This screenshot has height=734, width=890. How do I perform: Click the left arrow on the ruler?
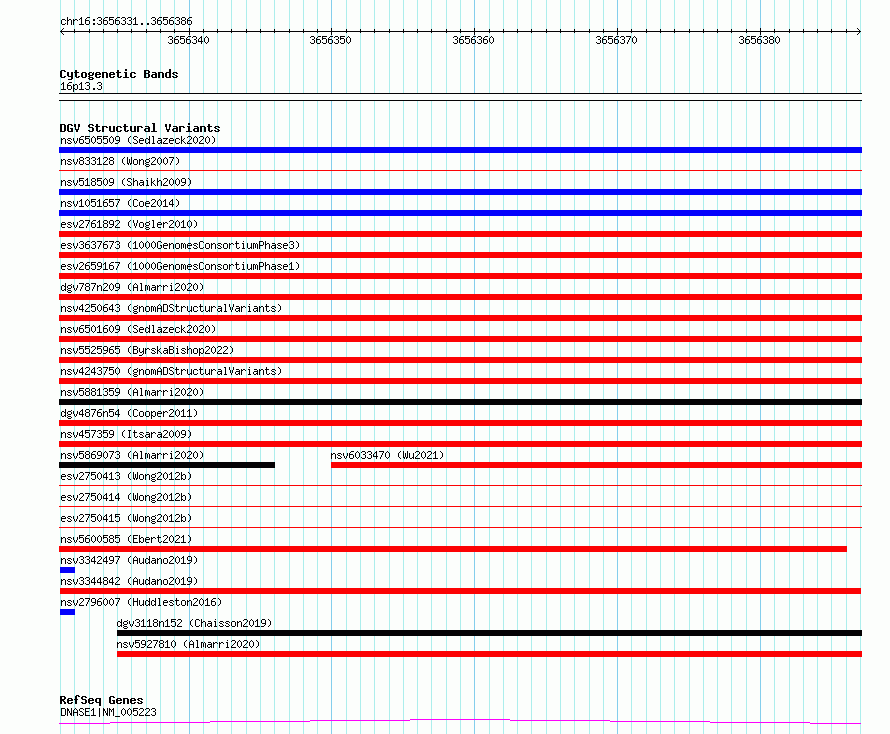(x=62, y=32)
